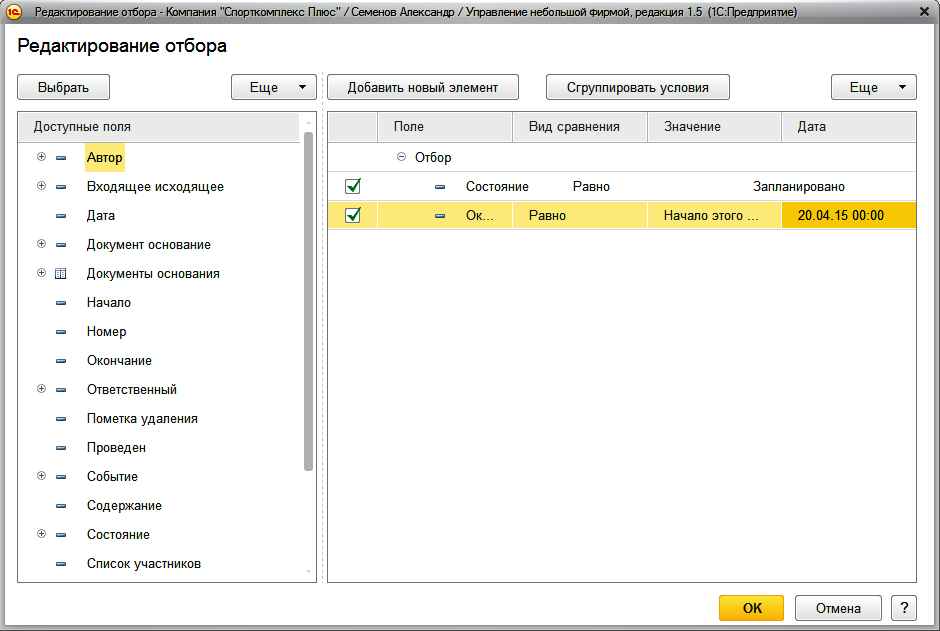The image size is (940, 631).
Task: Select Список участников in available fields
Action: click(x=144, y=564)
